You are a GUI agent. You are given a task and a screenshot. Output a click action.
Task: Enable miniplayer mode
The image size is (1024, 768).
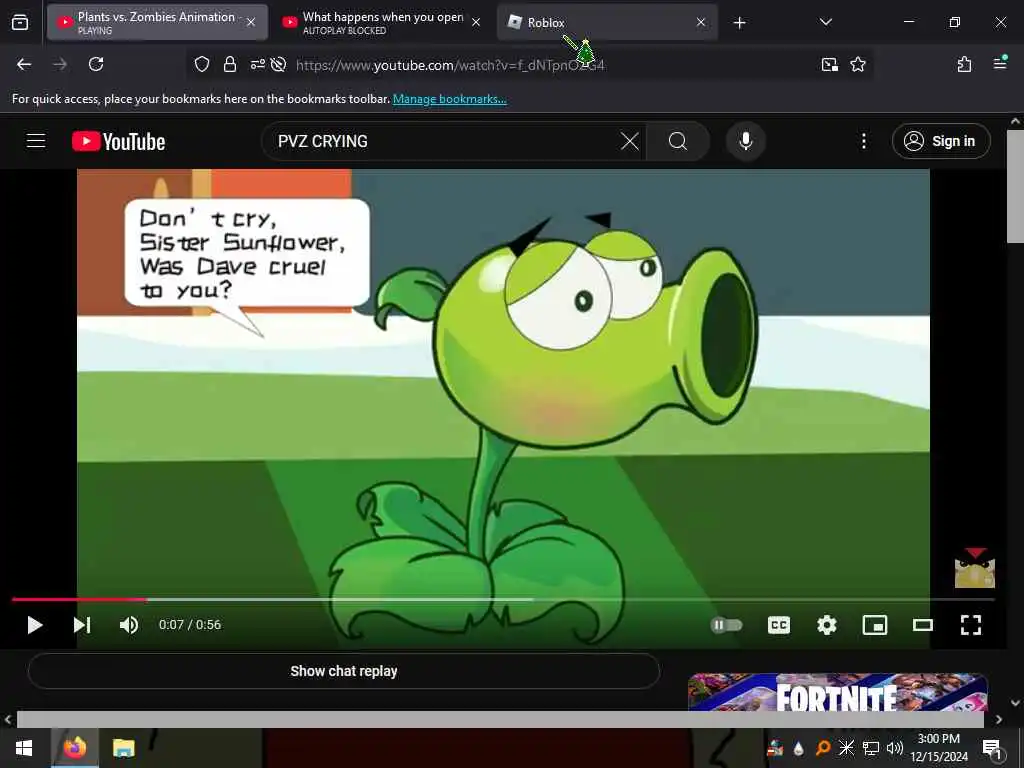pos(874,625)
